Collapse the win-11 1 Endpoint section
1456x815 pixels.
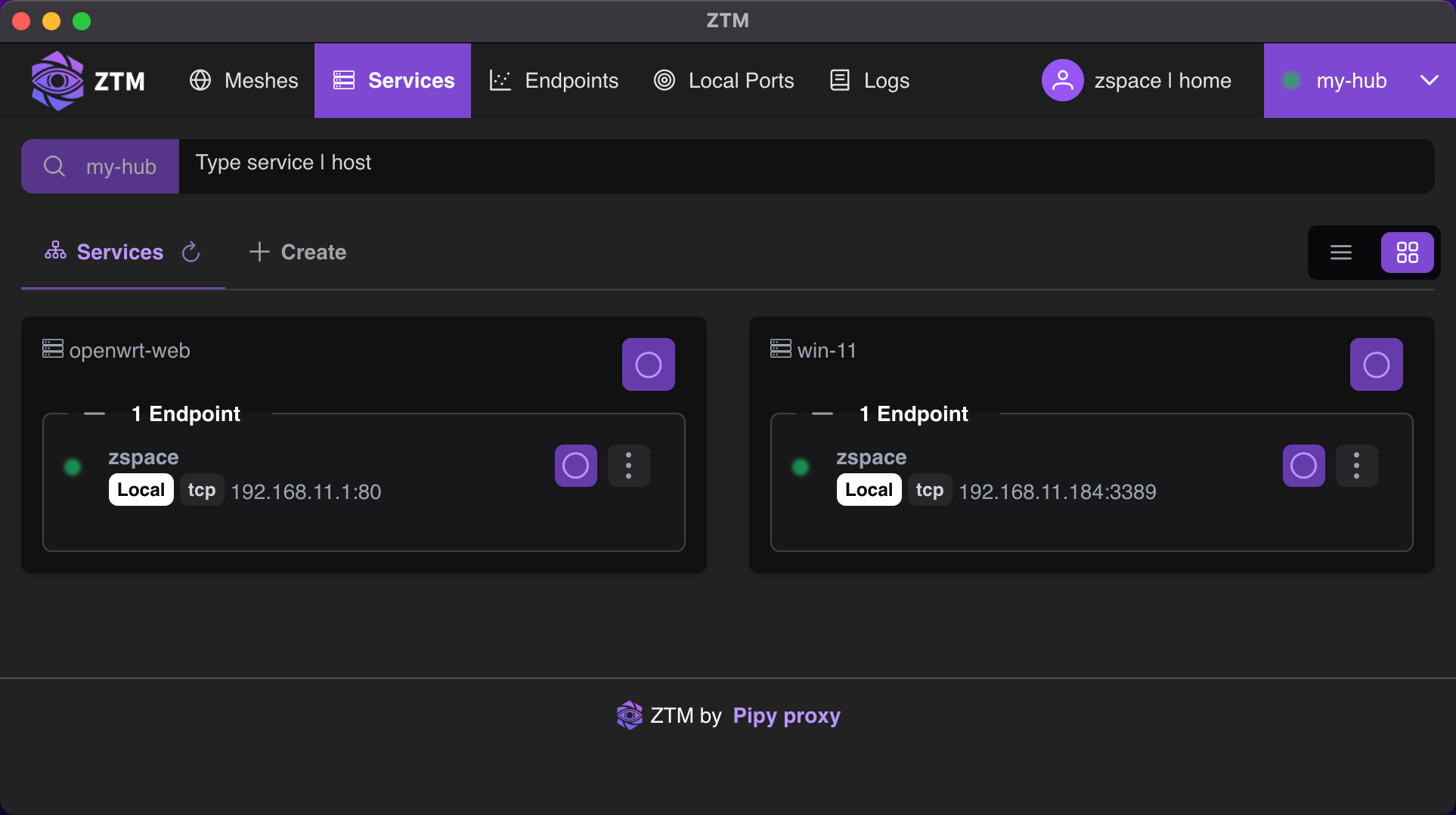822,414
